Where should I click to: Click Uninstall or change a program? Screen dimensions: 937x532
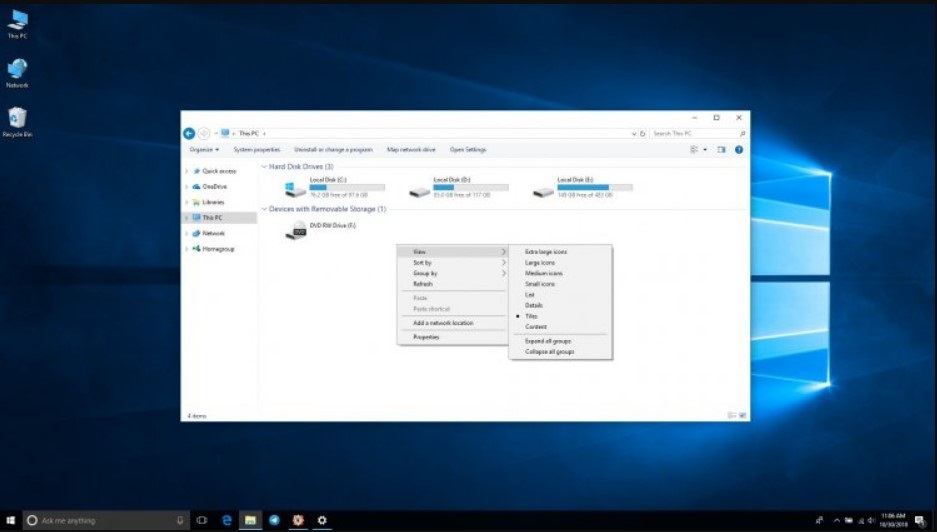pos(333,149)
